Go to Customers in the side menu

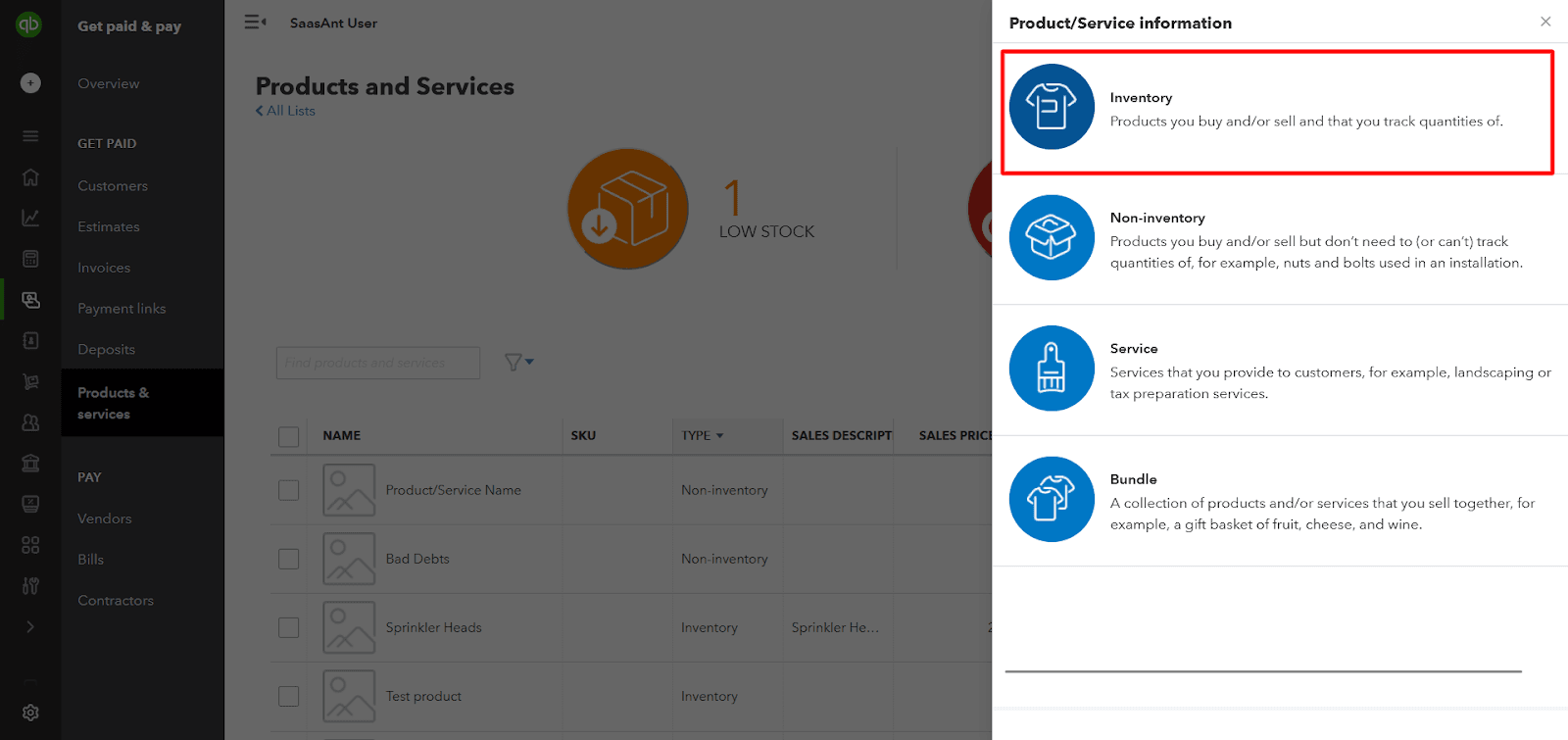point(113,185)
